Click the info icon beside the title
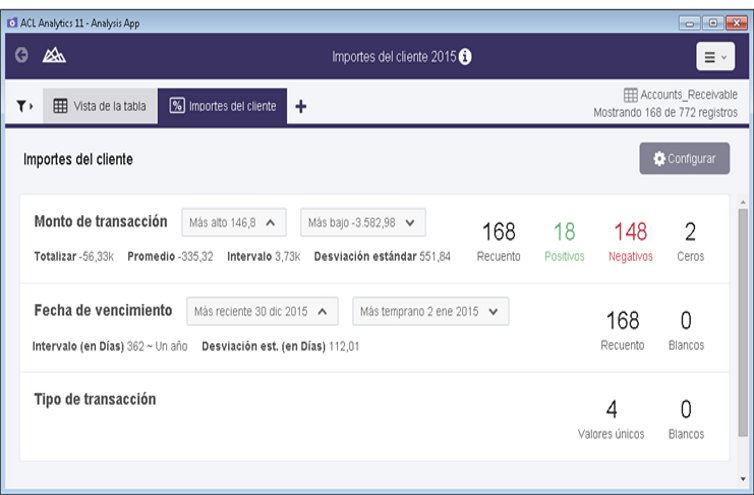The image size is (754, 495). pos(465,57)
